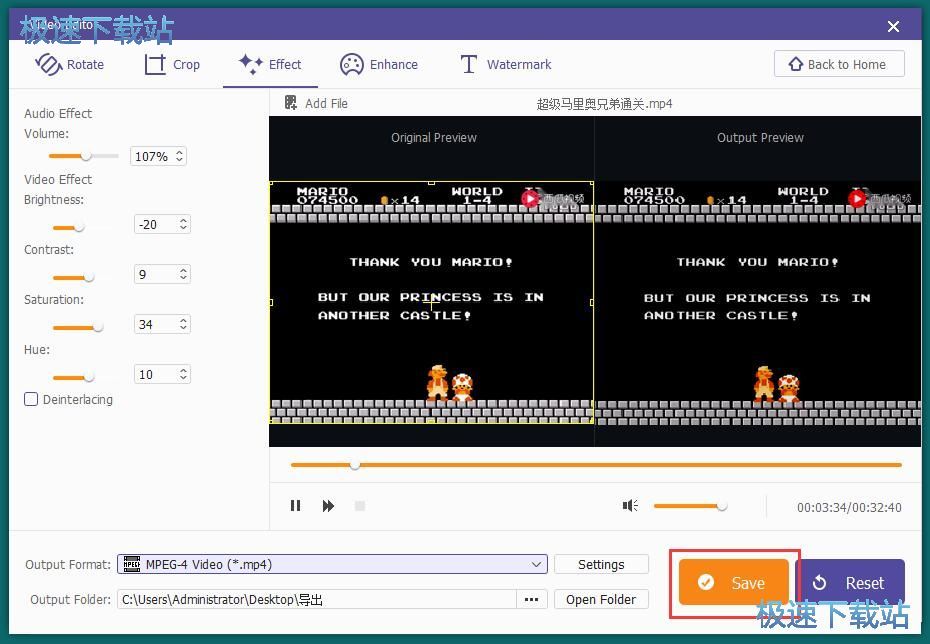
Task: Click the Volume percentage input field
Action: 158,156
